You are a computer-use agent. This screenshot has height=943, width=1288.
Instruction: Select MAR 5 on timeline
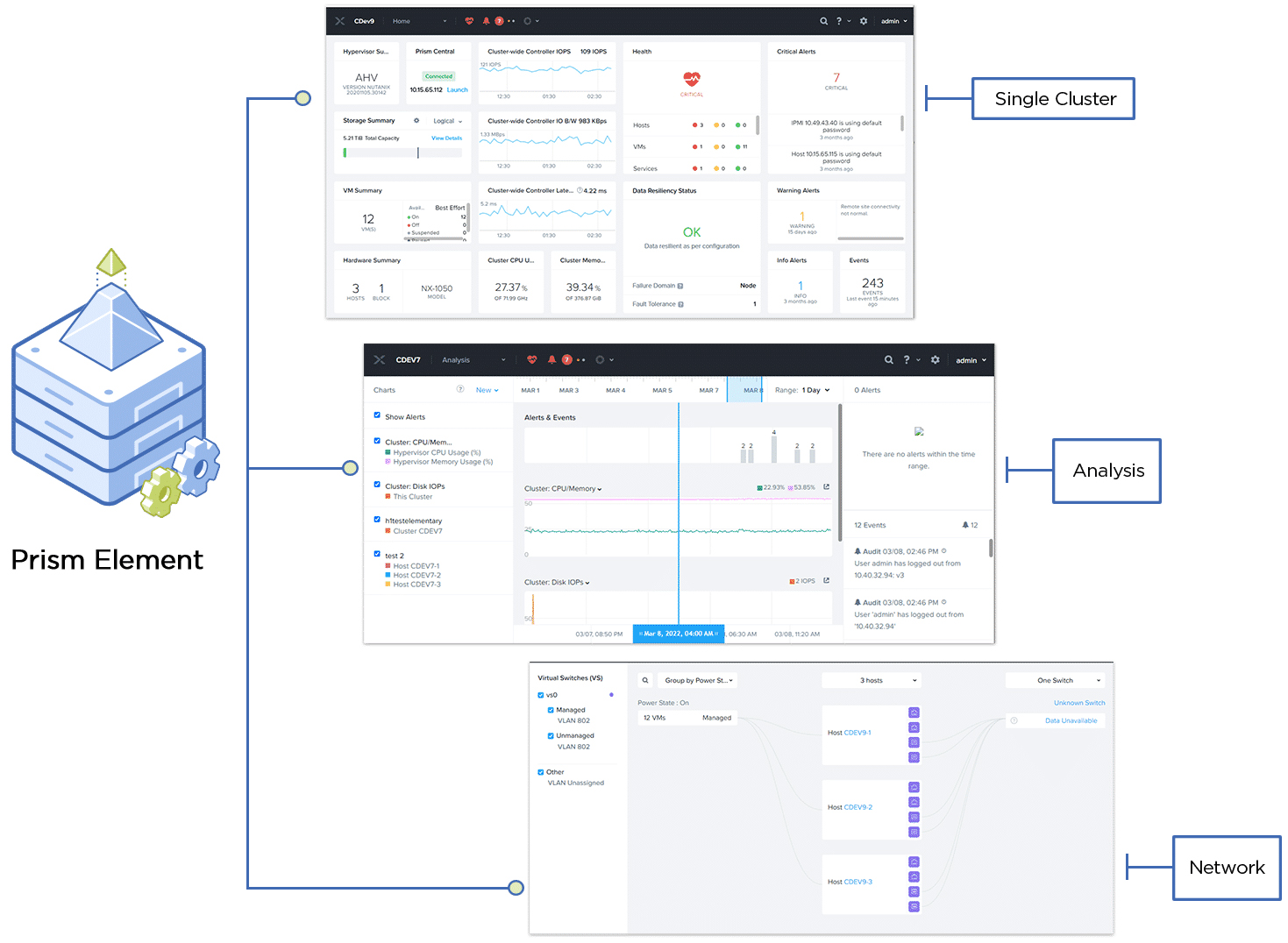(x=662, y=390)
